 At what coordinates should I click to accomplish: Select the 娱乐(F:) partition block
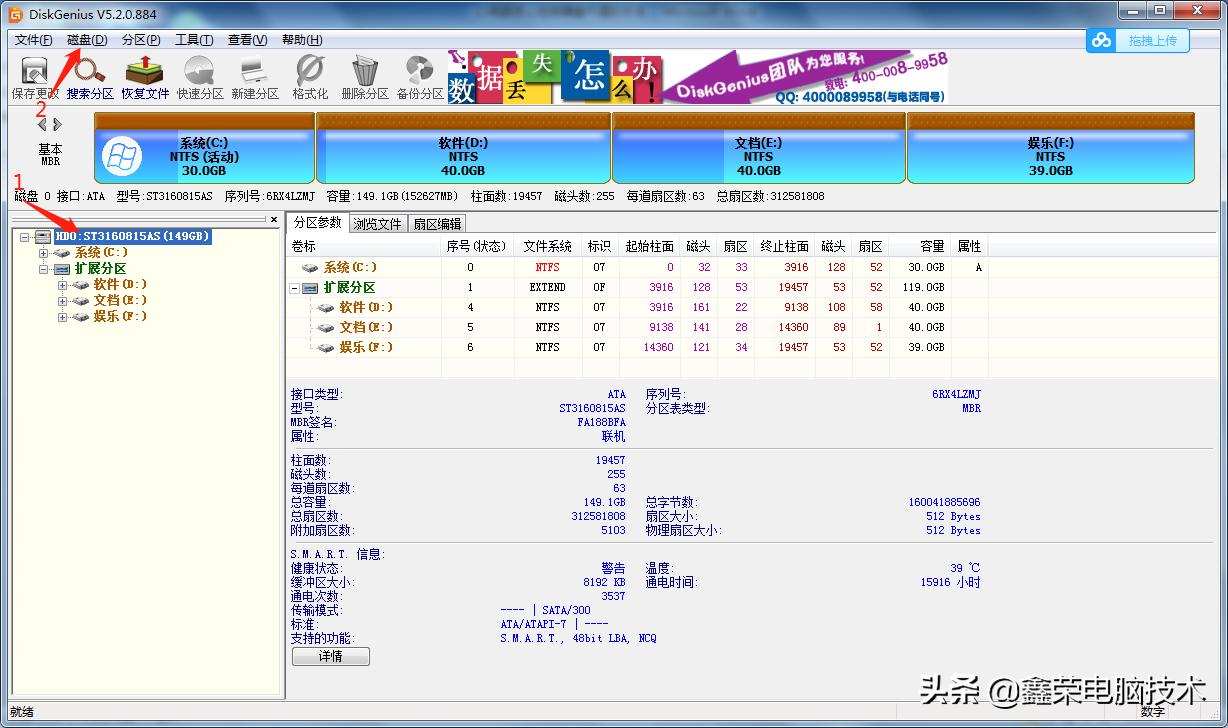coord(1048,148)
